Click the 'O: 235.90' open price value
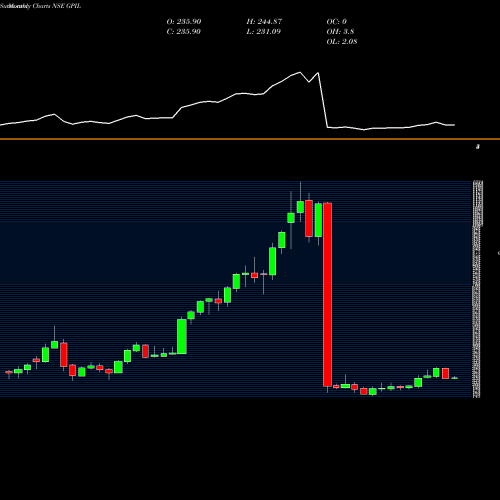The image size is (500, 500). [184, 21]
